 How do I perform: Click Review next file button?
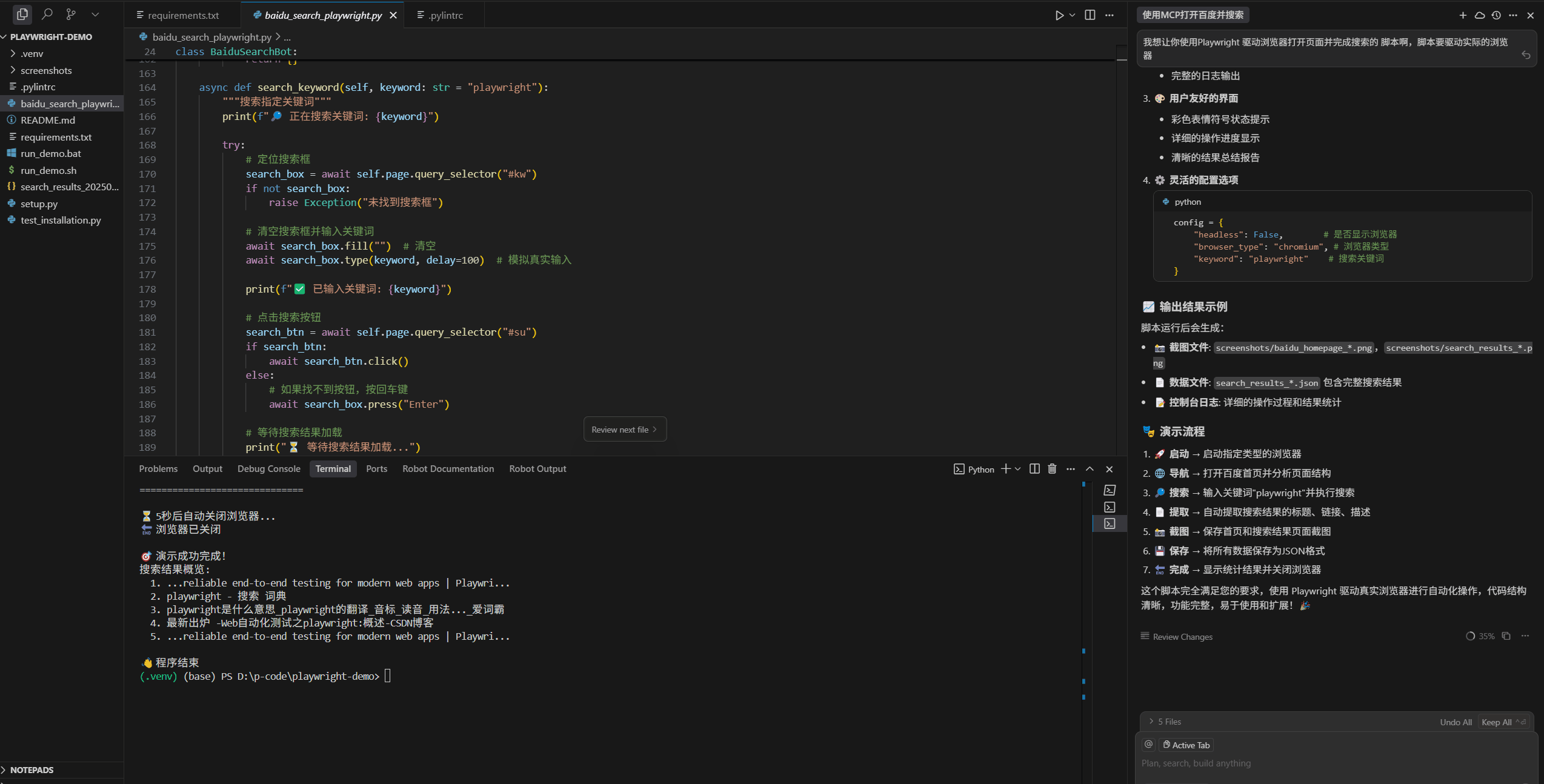(x=625, y=430)
